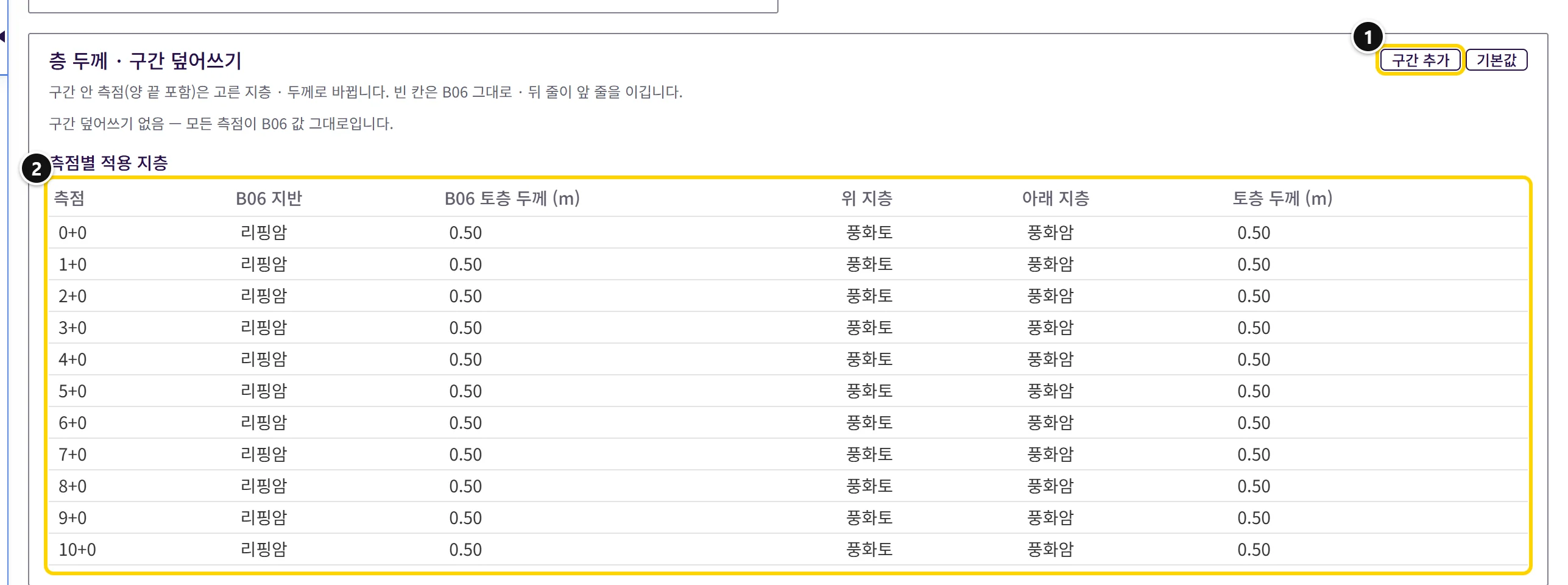Click station cell 10+0
Screen dimensions: 1568x585
pyautogui.click(x=77, y=549)
